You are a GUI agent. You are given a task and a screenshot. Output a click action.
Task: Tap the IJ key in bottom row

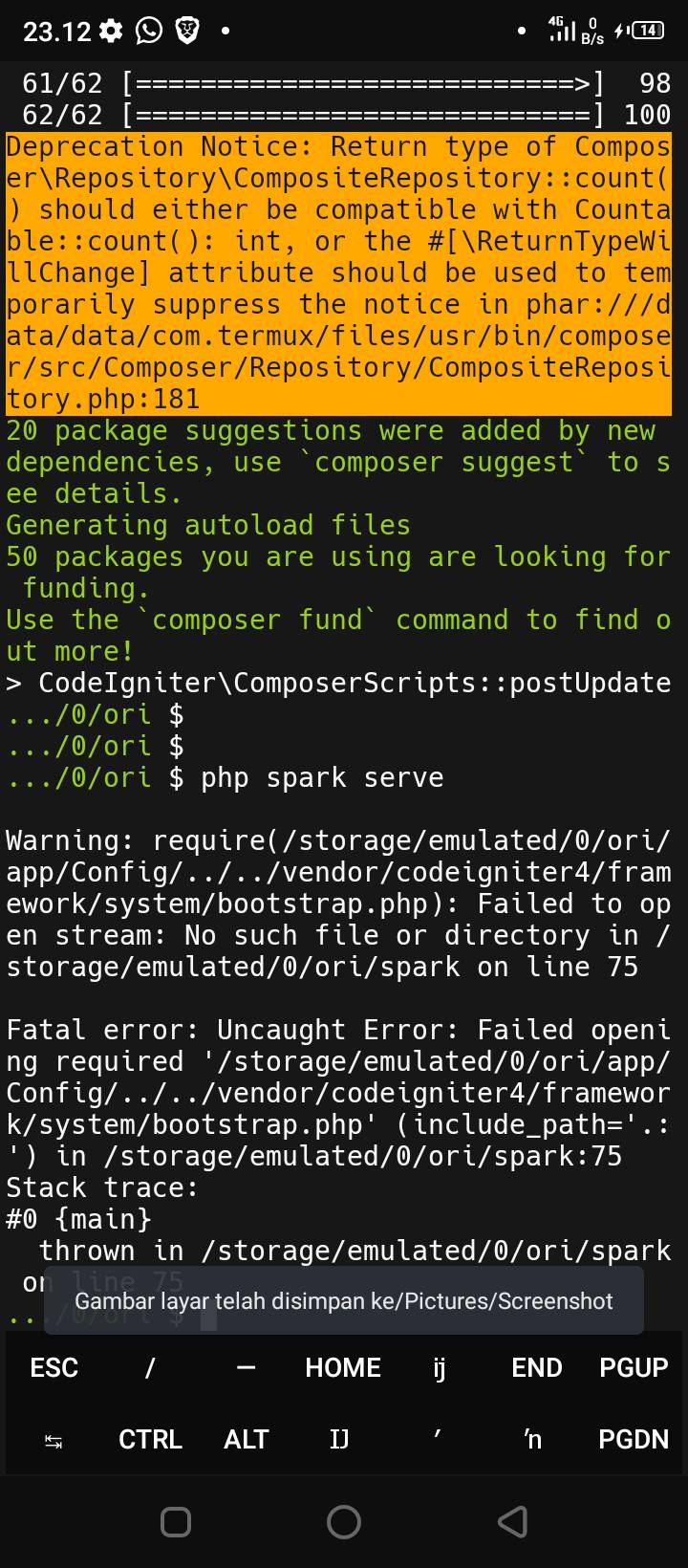pyautogui.click(x=339, y=1439)
